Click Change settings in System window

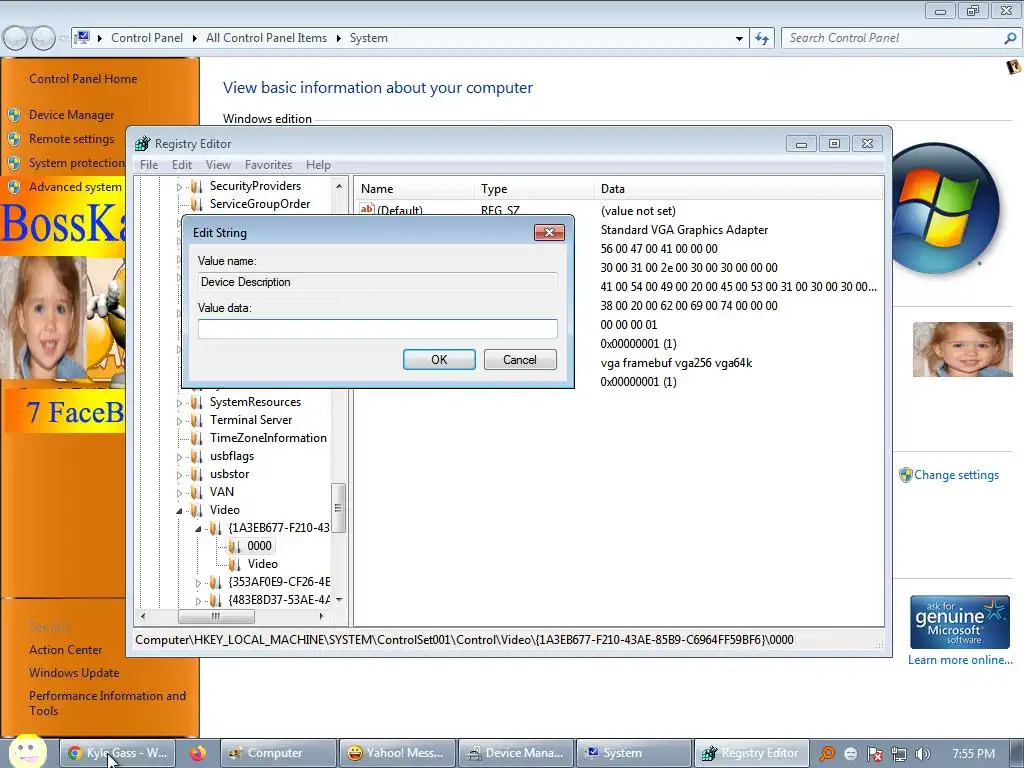click(x=956, y=475)
